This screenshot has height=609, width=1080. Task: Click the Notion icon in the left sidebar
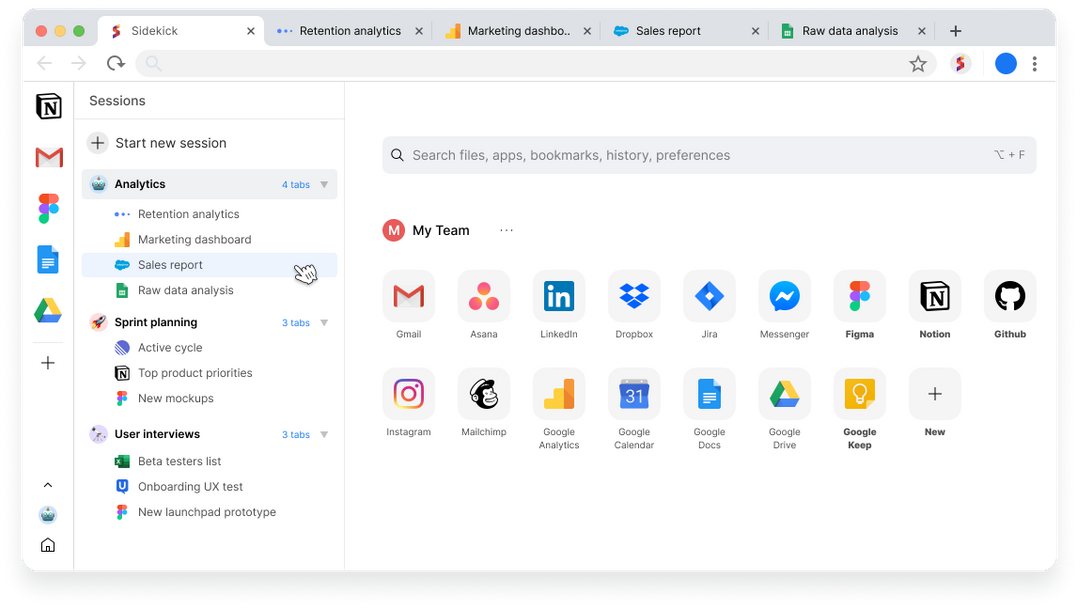click(47, 106)
